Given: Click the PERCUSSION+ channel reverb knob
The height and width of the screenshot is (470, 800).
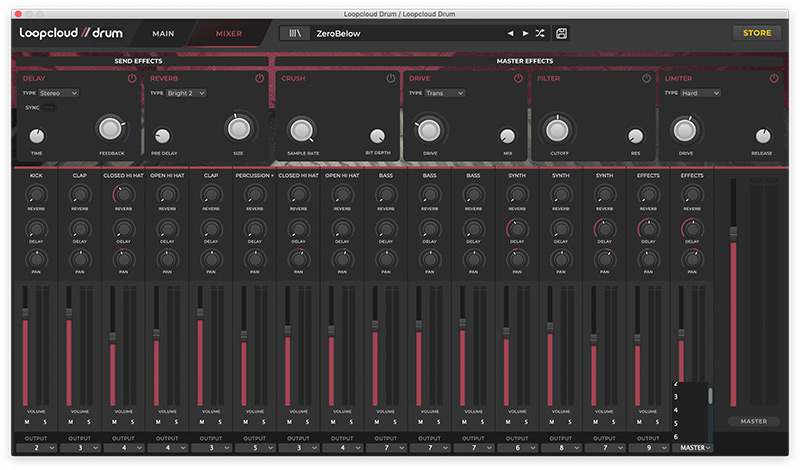Looking at the screenshot, I should coord(255,194).
